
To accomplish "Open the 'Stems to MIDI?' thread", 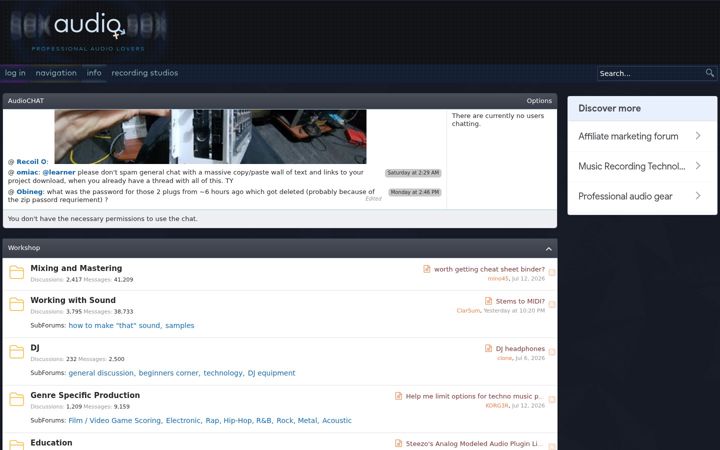I will [x=520, y=302].
